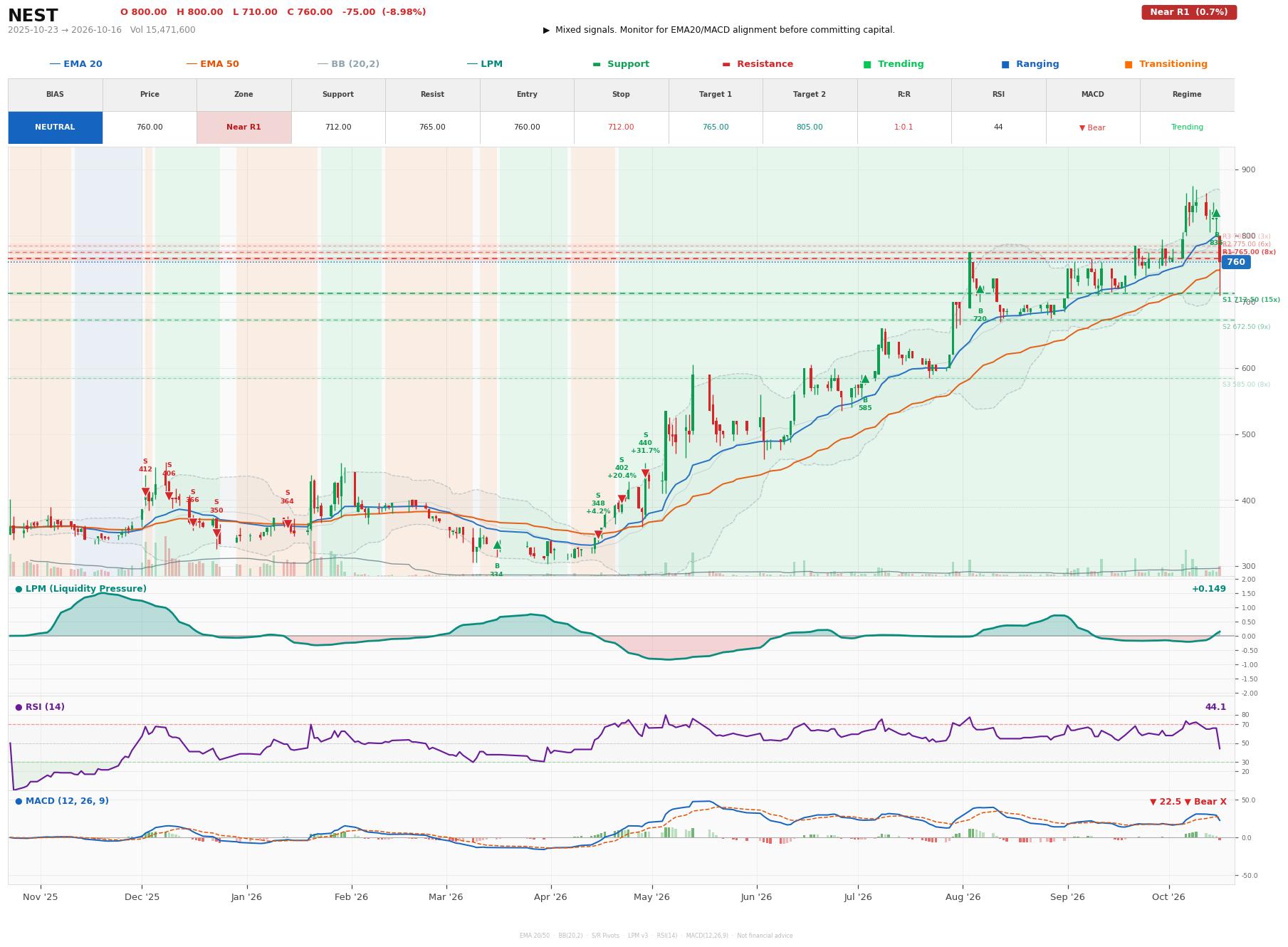Click the buy triangle above B 720 label
1288x947 pixels.
[x=980, y=289]
